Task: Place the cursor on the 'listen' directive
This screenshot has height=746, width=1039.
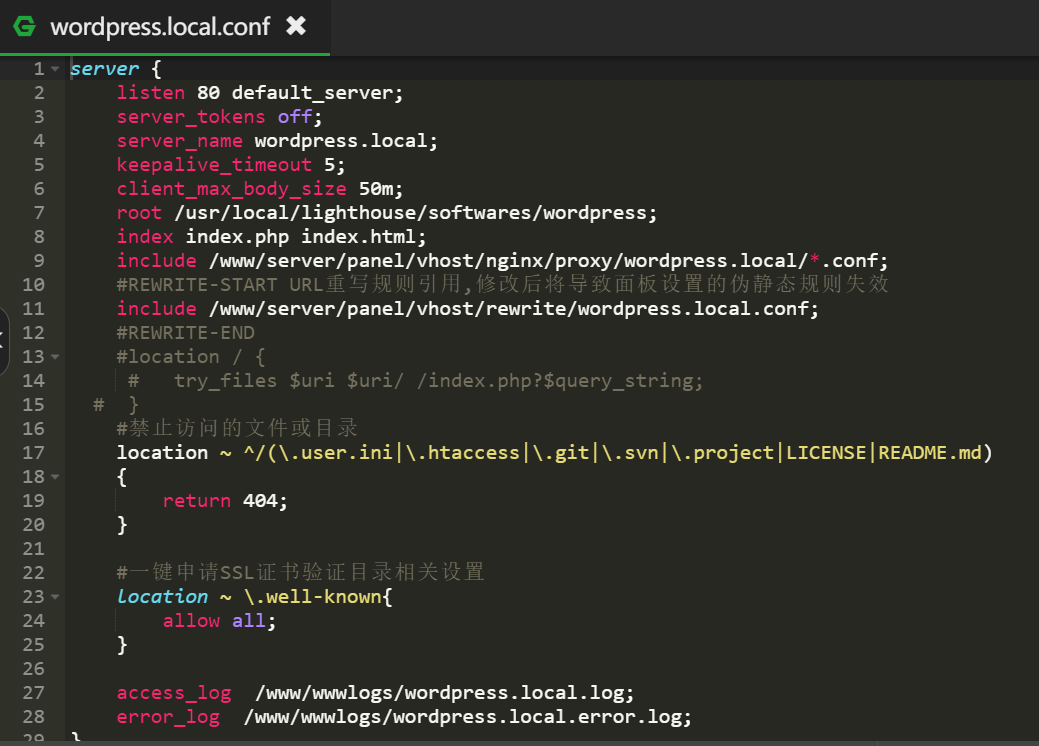Action: tap(151, 93)
